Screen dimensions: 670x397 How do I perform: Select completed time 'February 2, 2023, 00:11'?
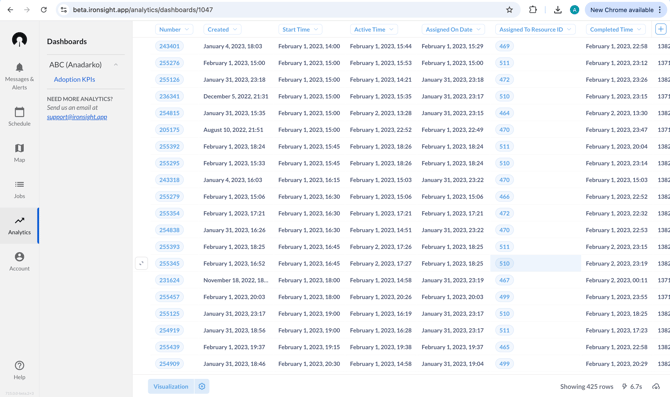(617, 280)
